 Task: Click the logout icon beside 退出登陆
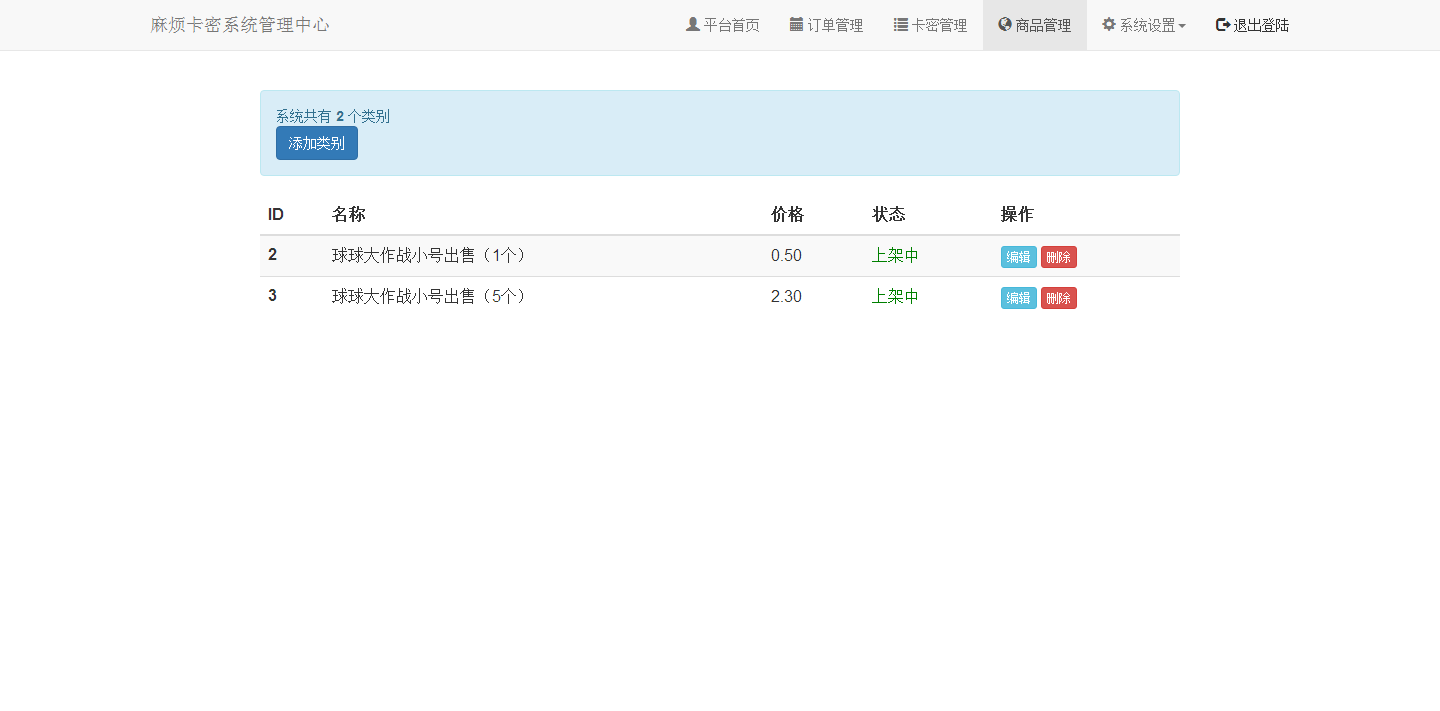click(1223, 24)
